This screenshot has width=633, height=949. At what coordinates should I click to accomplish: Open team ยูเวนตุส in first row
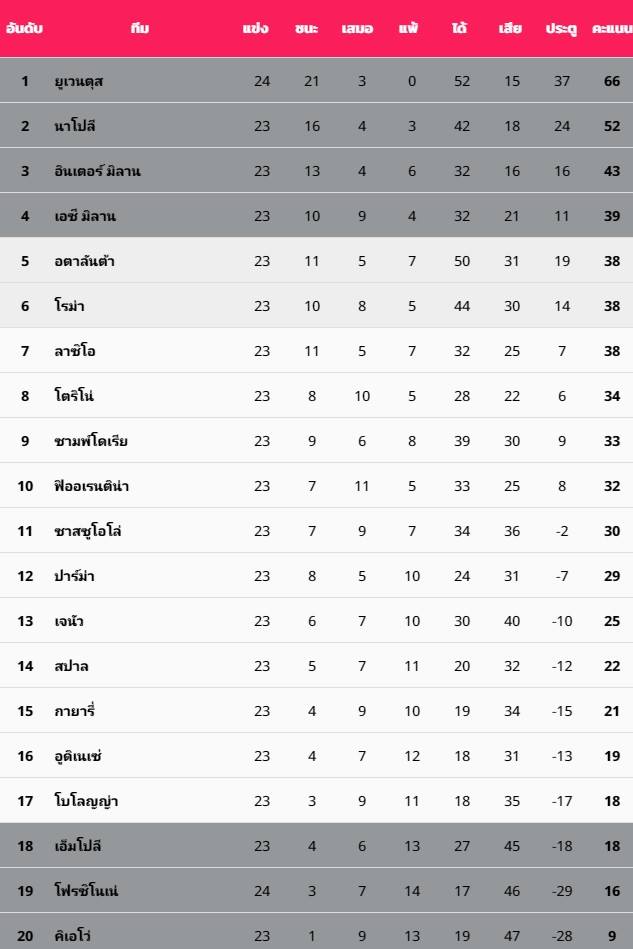79,81
